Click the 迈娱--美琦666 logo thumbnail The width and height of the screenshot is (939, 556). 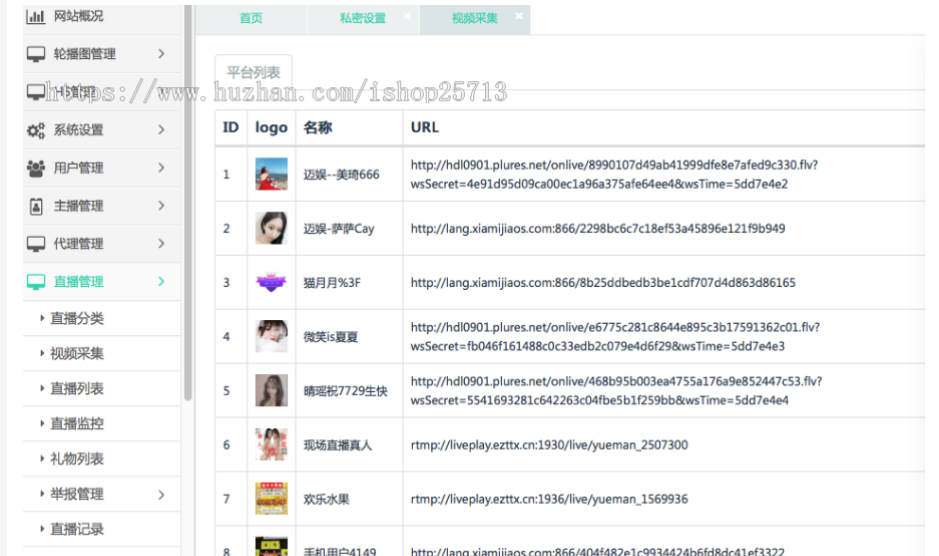pos(271,174)
